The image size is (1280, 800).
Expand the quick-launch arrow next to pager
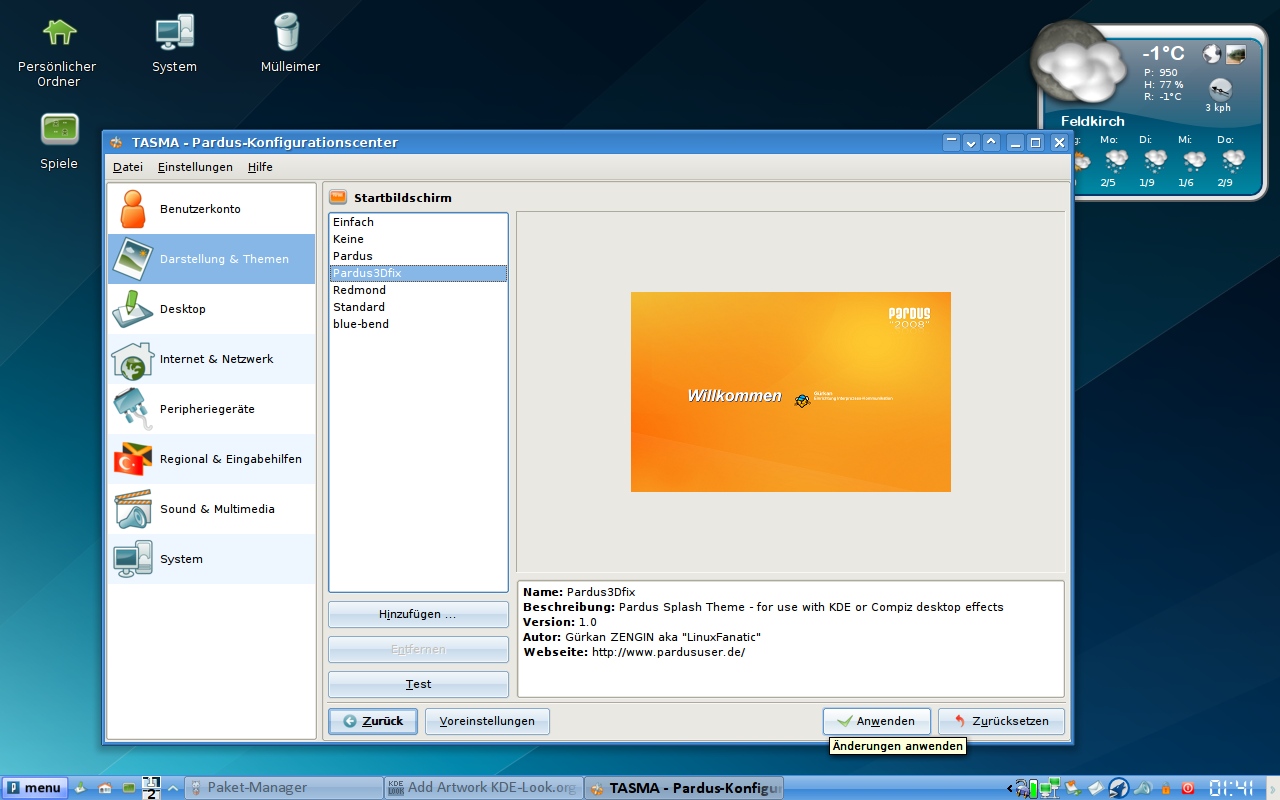172,788
